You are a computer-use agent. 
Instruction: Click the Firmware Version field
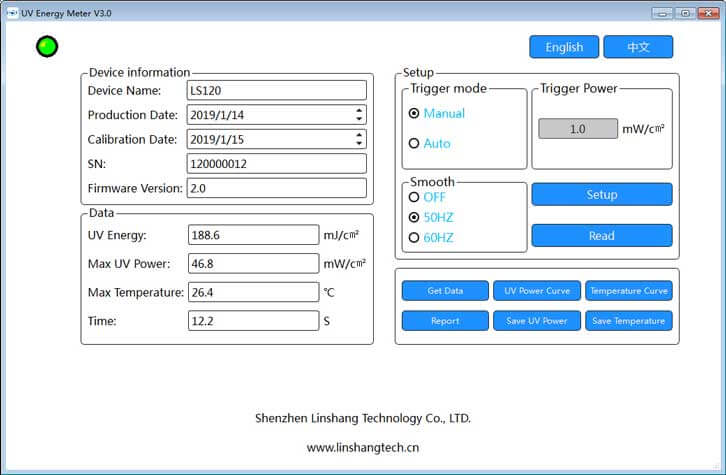(x=276, y=188)
